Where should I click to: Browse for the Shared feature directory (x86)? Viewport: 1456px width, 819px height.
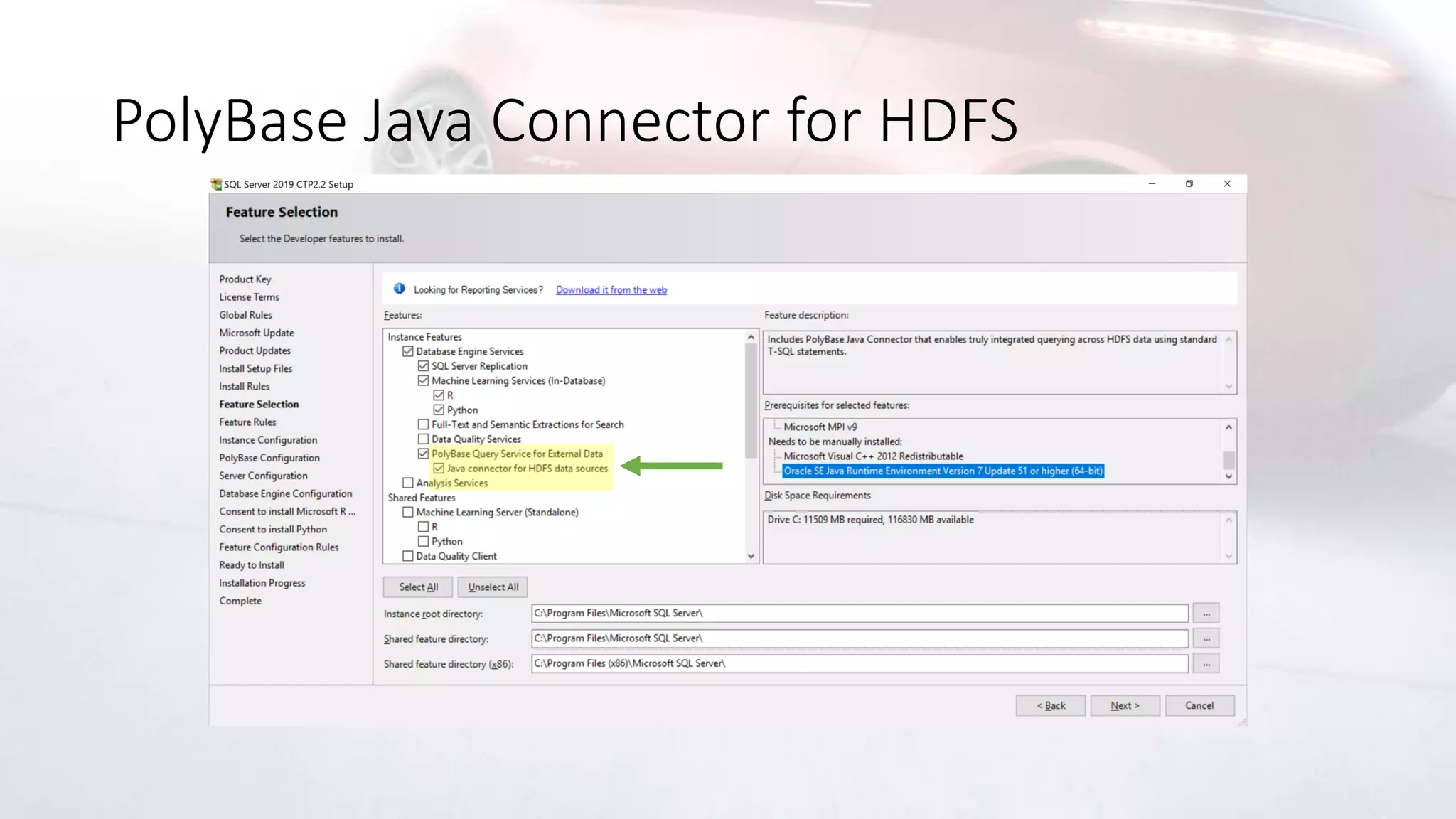tap(1206, 663)
